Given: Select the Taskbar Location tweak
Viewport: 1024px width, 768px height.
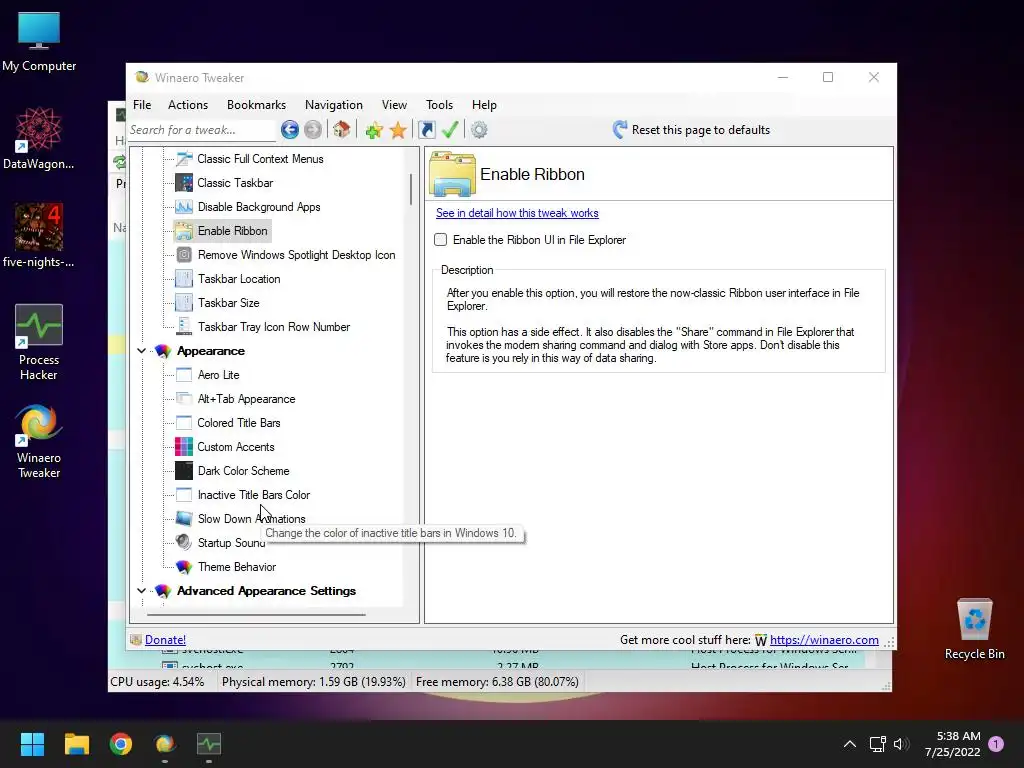Looking at the screenshot, I should pos(239,279).
